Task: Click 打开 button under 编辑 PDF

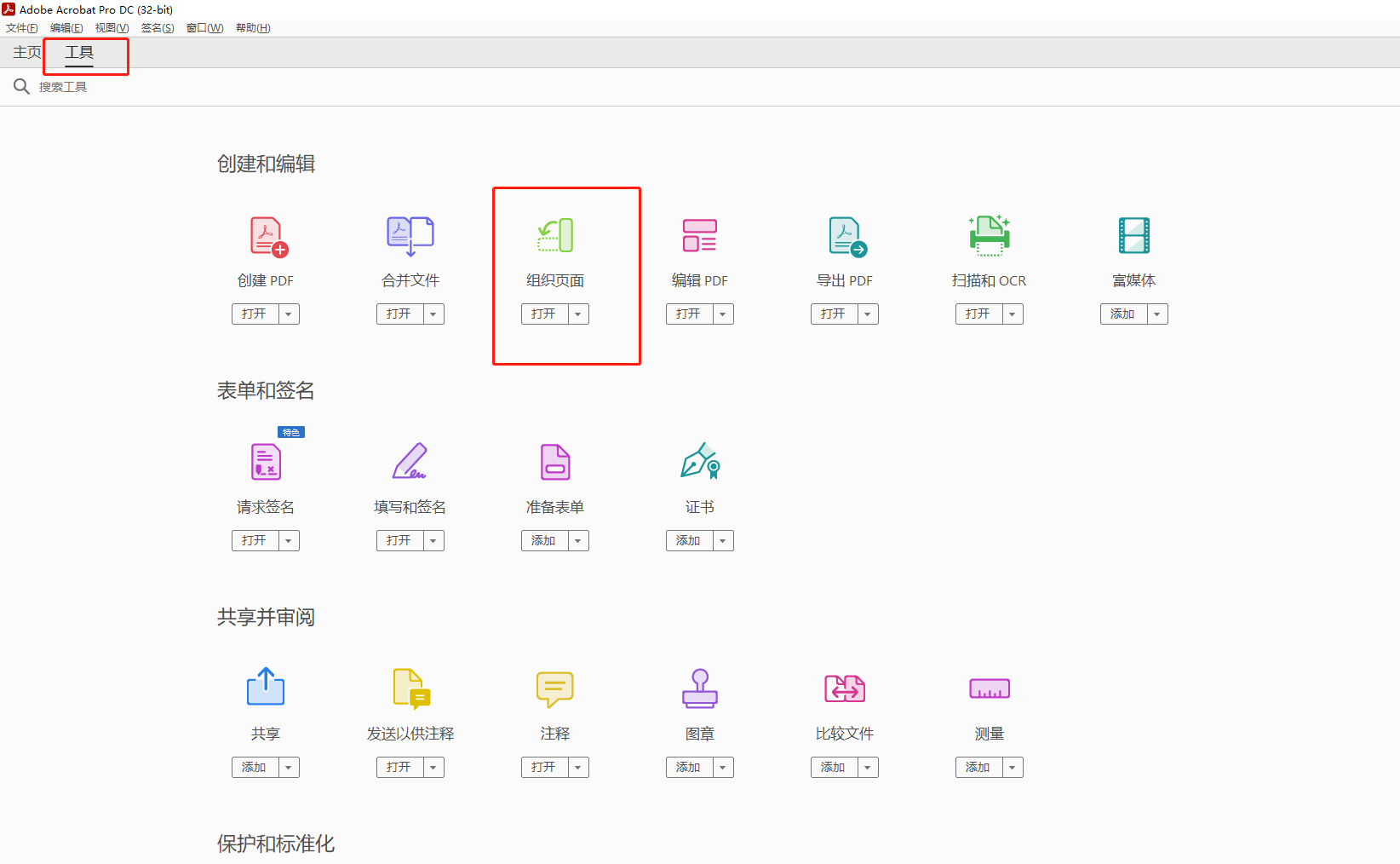Action: click(x=689, y=314)
